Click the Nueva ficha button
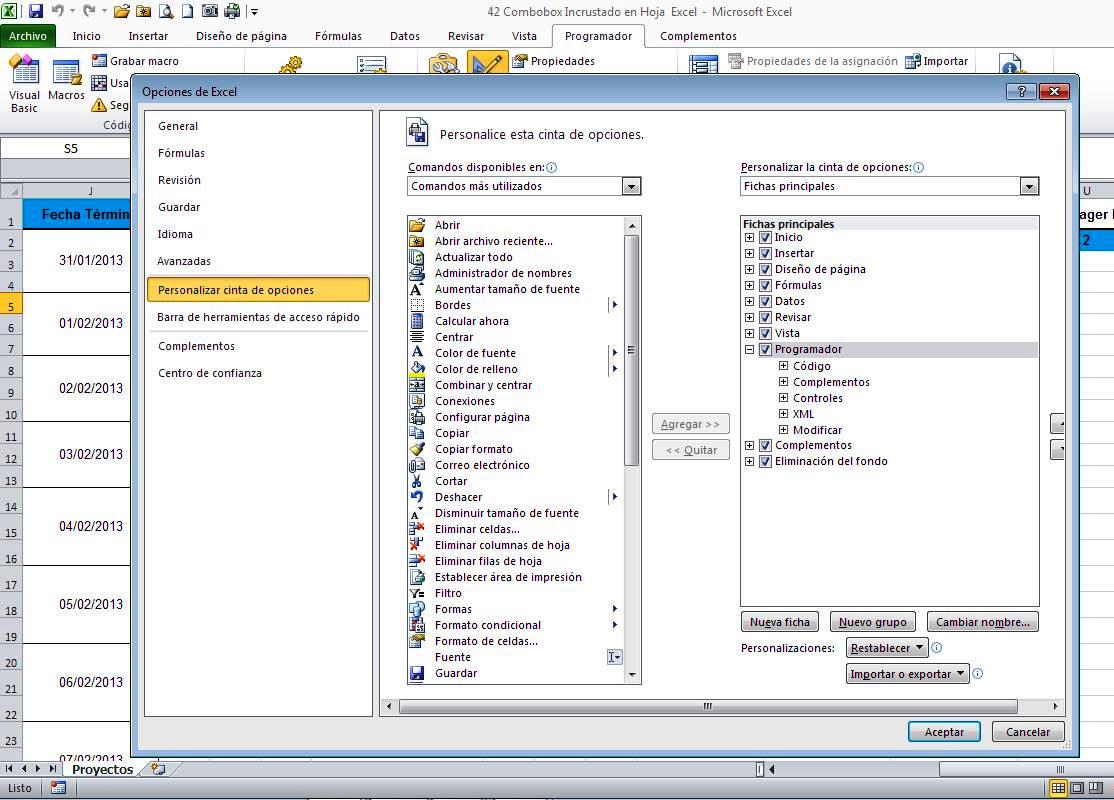 point(779,622)
